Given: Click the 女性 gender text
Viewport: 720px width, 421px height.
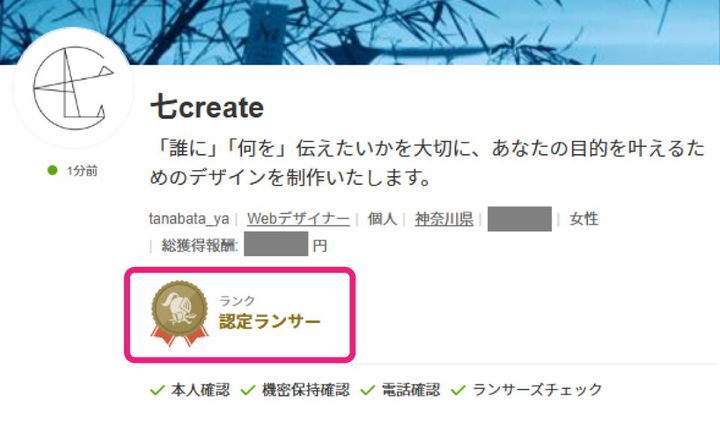Looking at the screenshot, I should click(584, 219).
